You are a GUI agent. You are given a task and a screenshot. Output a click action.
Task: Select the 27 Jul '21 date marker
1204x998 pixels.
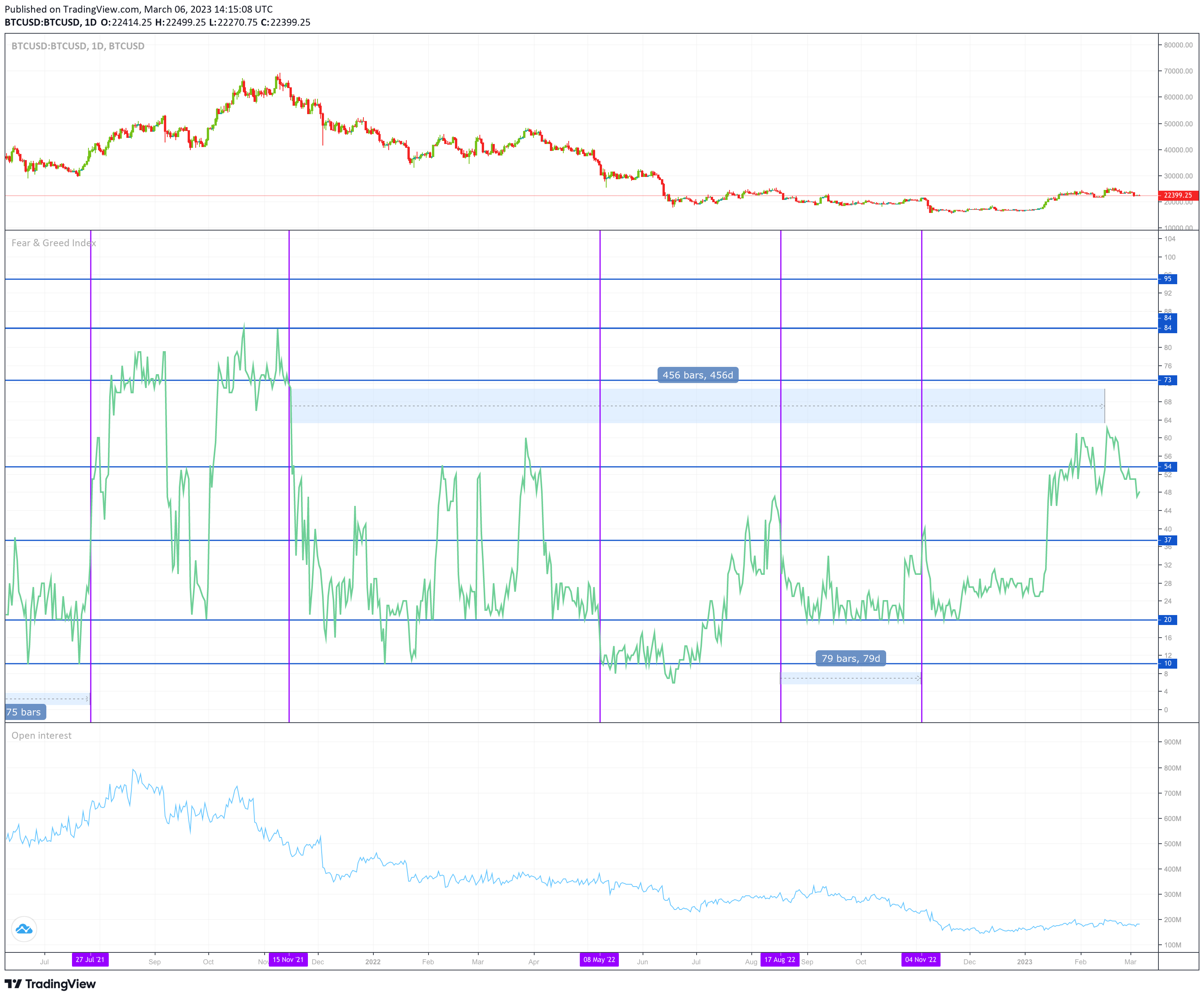click(90, 960)
